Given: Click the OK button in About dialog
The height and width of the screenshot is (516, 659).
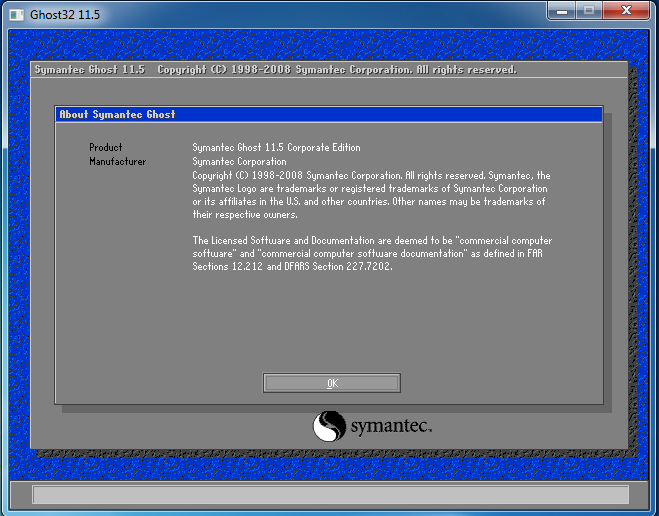Looking at the screenshot, I should tap(332, 383).
